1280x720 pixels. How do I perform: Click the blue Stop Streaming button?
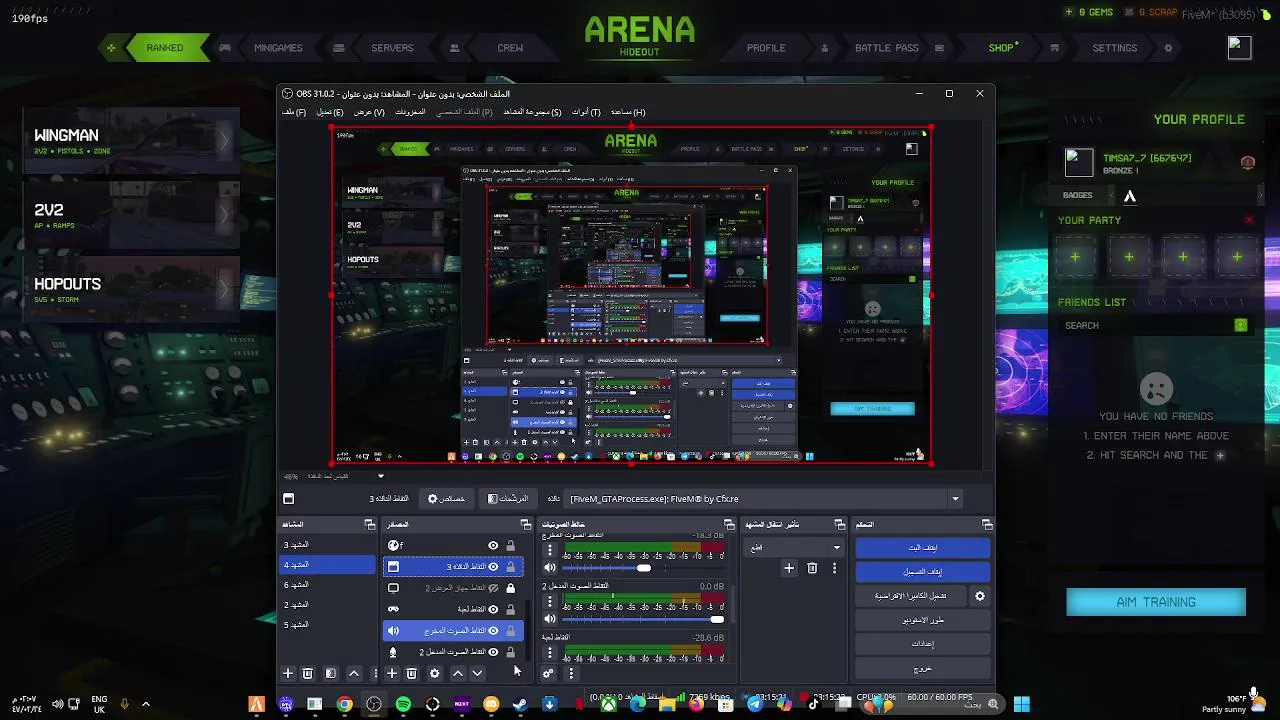click(x=923, y=548)
